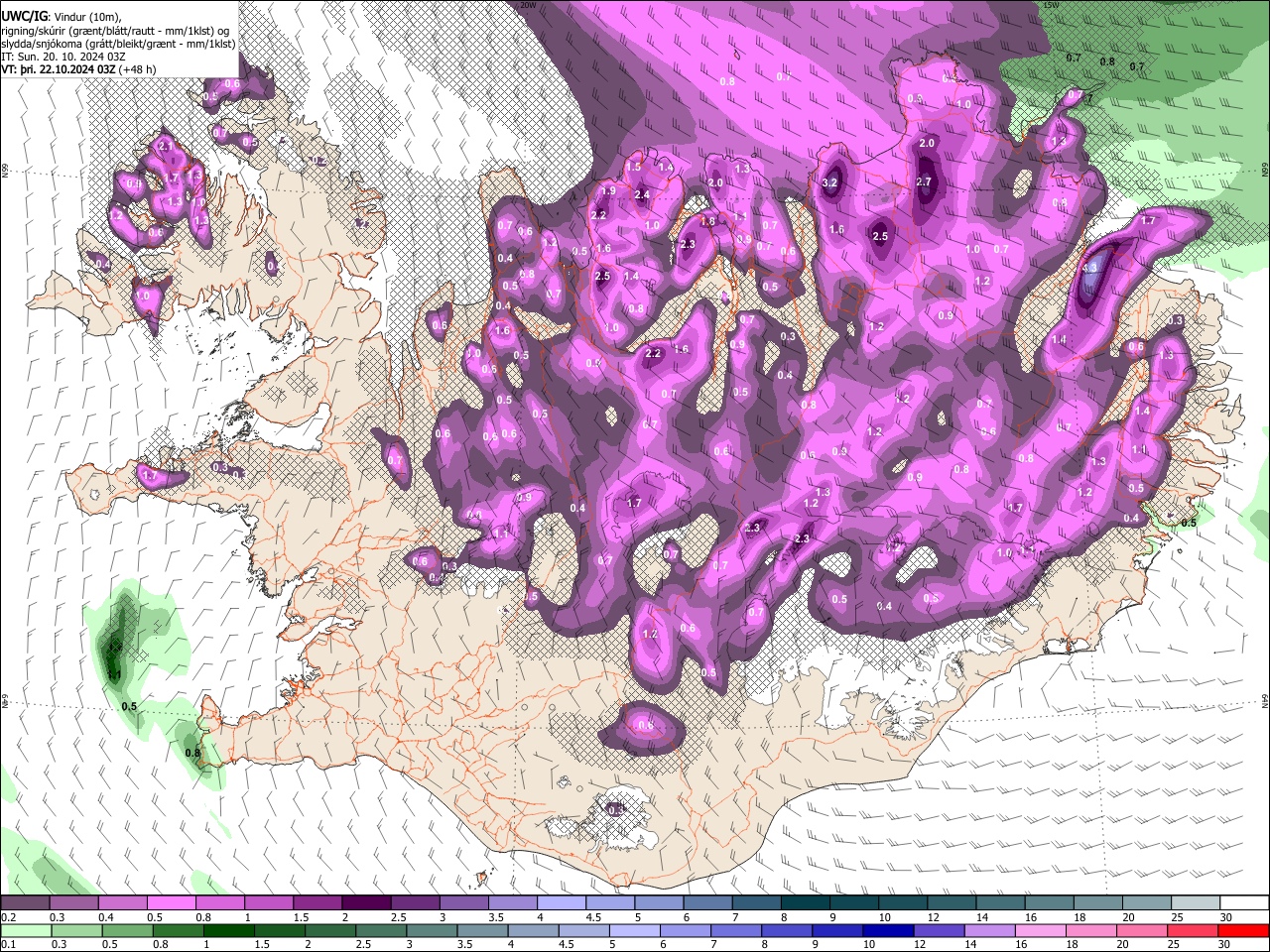The height and width of the screenshot is (952, 1270).
Task: Click the snow legend swatch starting at 8
Action: coord(805,903)
